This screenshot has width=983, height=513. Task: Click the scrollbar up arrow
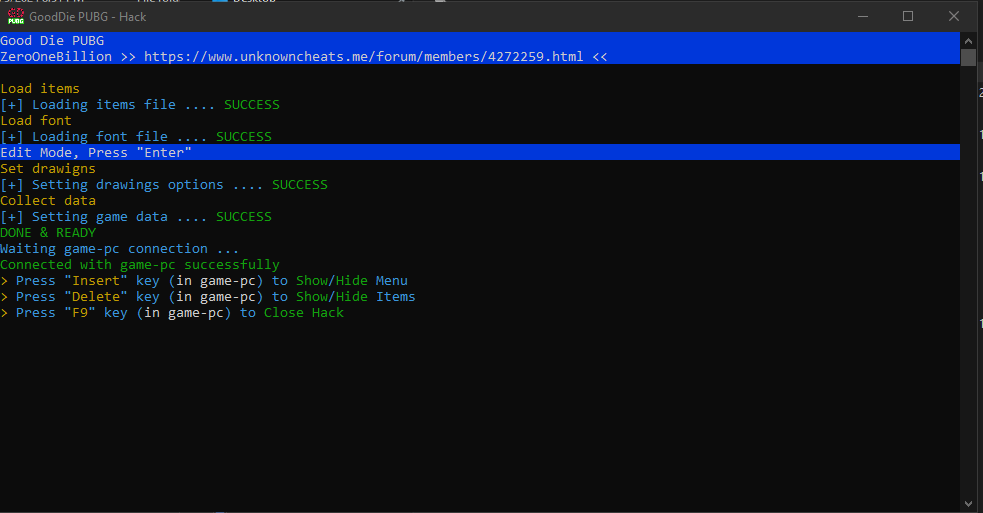(x=968, y=41)
